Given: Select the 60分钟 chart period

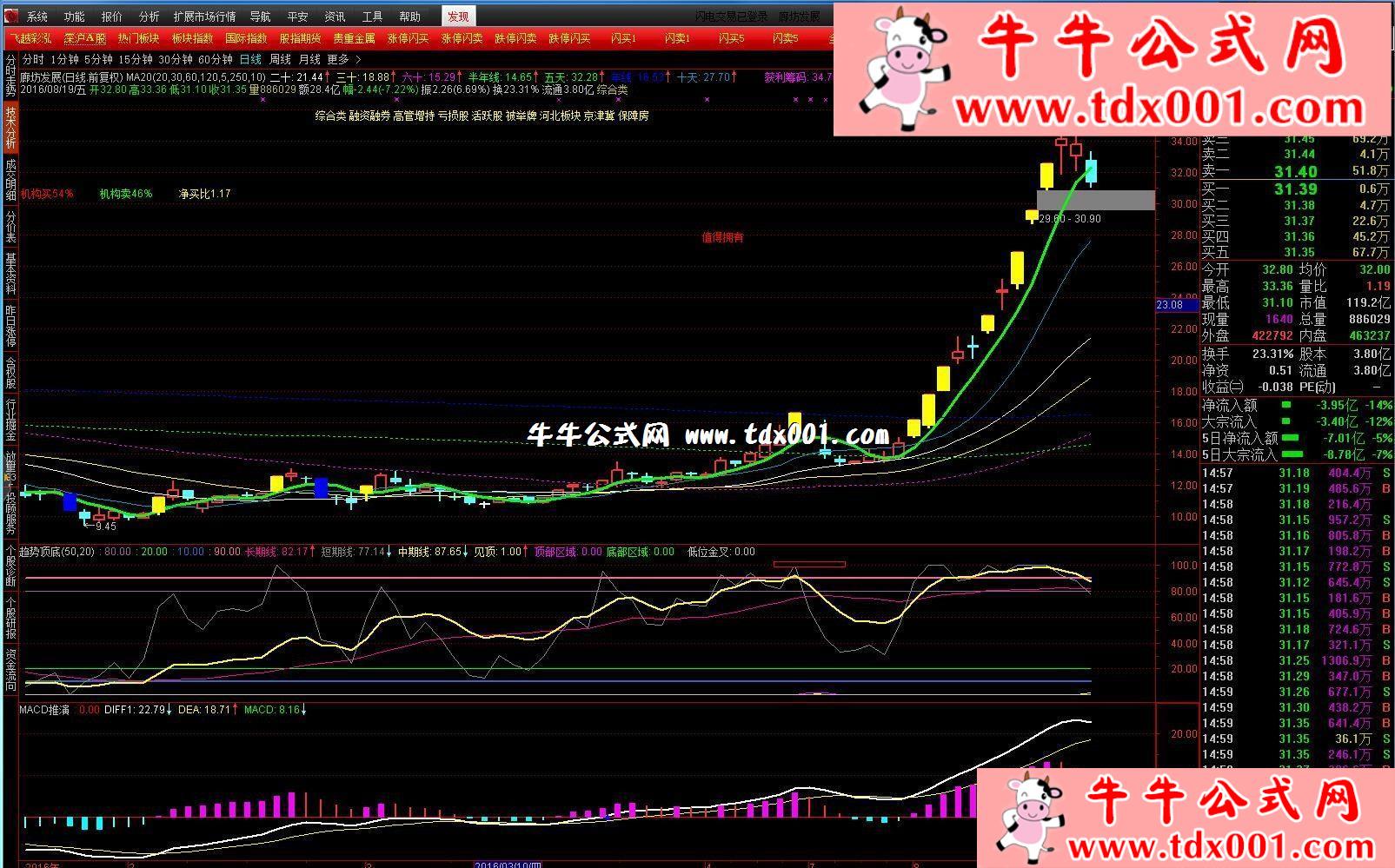Looking at the screenshot, I should [216, 59].
